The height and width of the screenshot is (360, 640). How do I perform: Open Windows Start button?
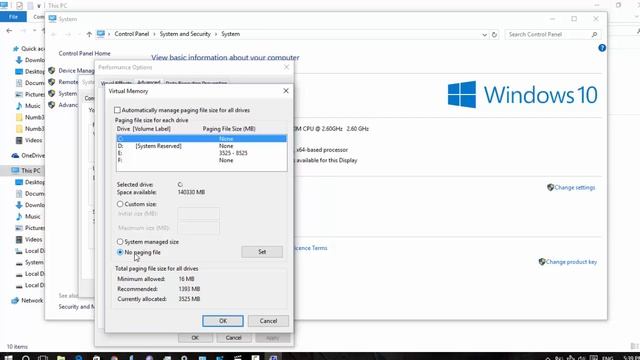tap(8, 358)
